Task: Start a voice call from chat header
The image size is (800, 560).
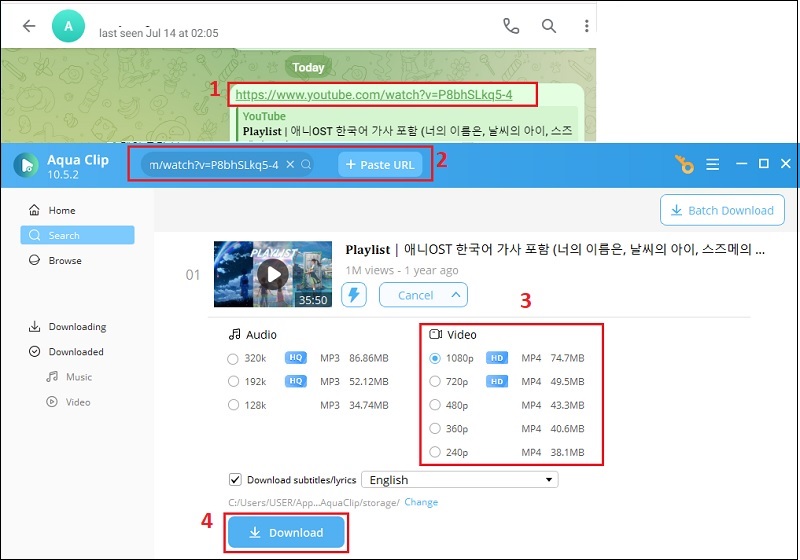Action: point(511,26)
